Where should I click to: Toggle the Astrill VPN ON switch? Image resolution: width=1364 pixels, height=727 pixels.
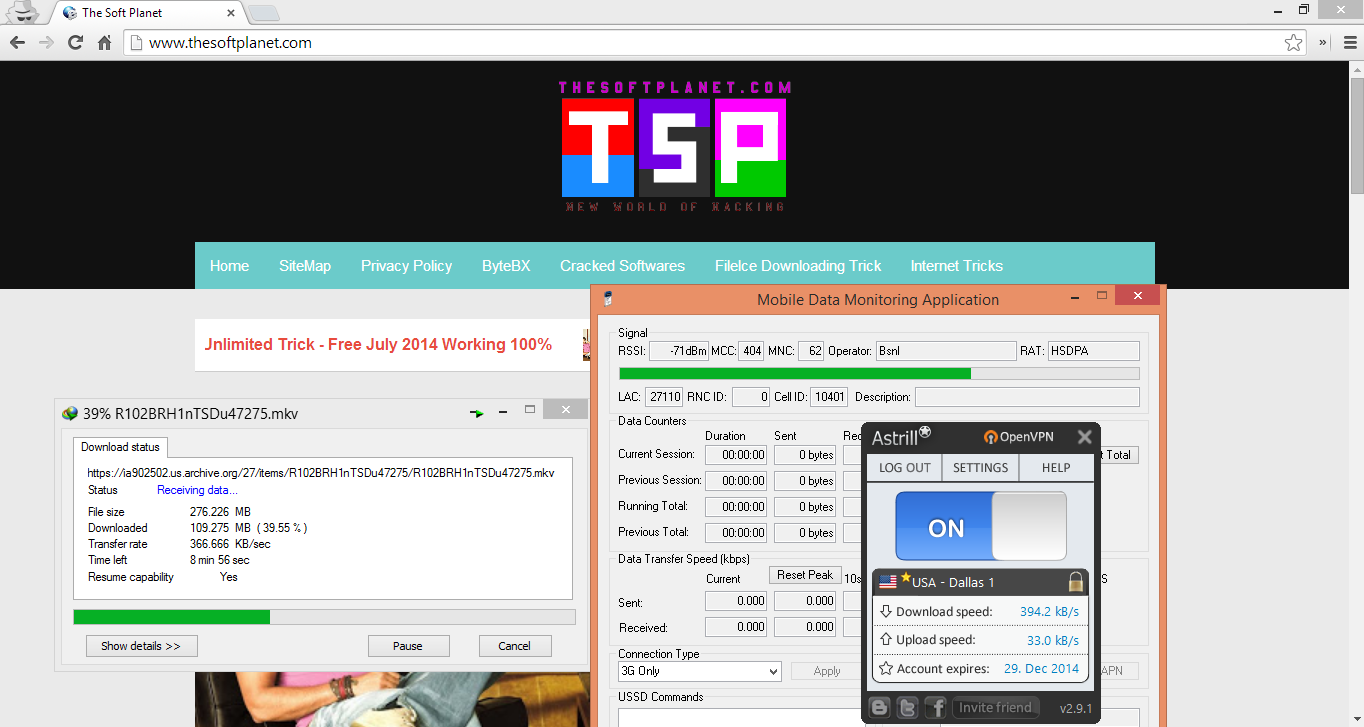click(981, 526)
